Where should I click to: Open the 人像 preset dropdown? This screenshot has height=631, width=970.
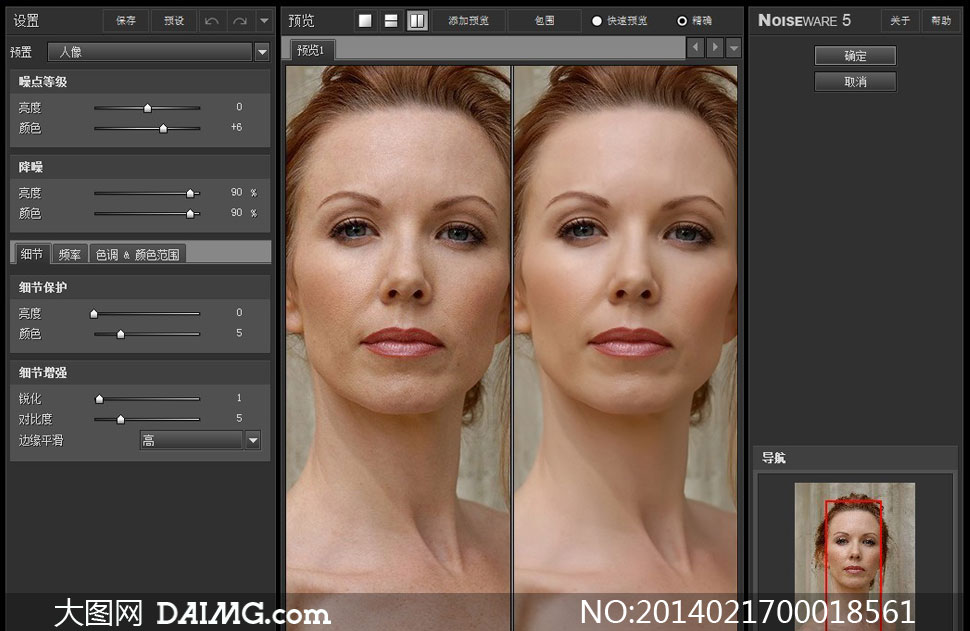[262, 52]
